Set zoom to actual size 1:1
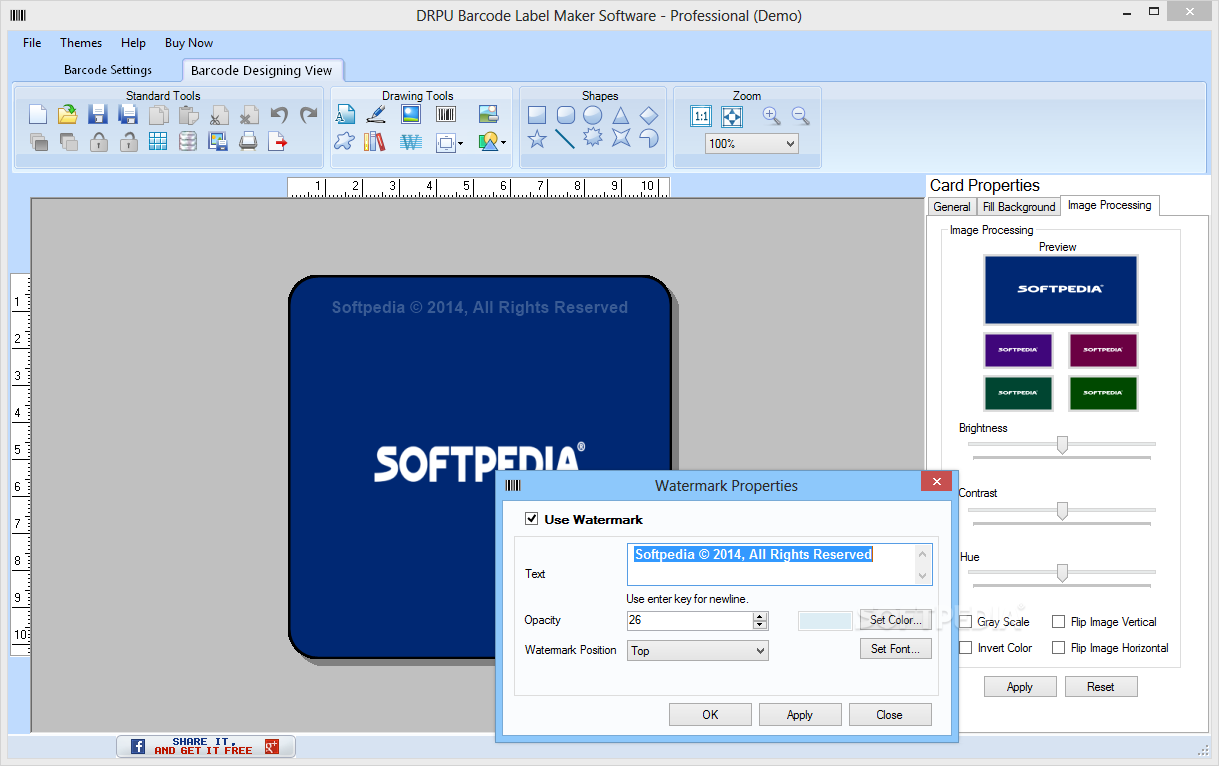The height and width of the screenshot is (766, 1219). coord(701,116)
